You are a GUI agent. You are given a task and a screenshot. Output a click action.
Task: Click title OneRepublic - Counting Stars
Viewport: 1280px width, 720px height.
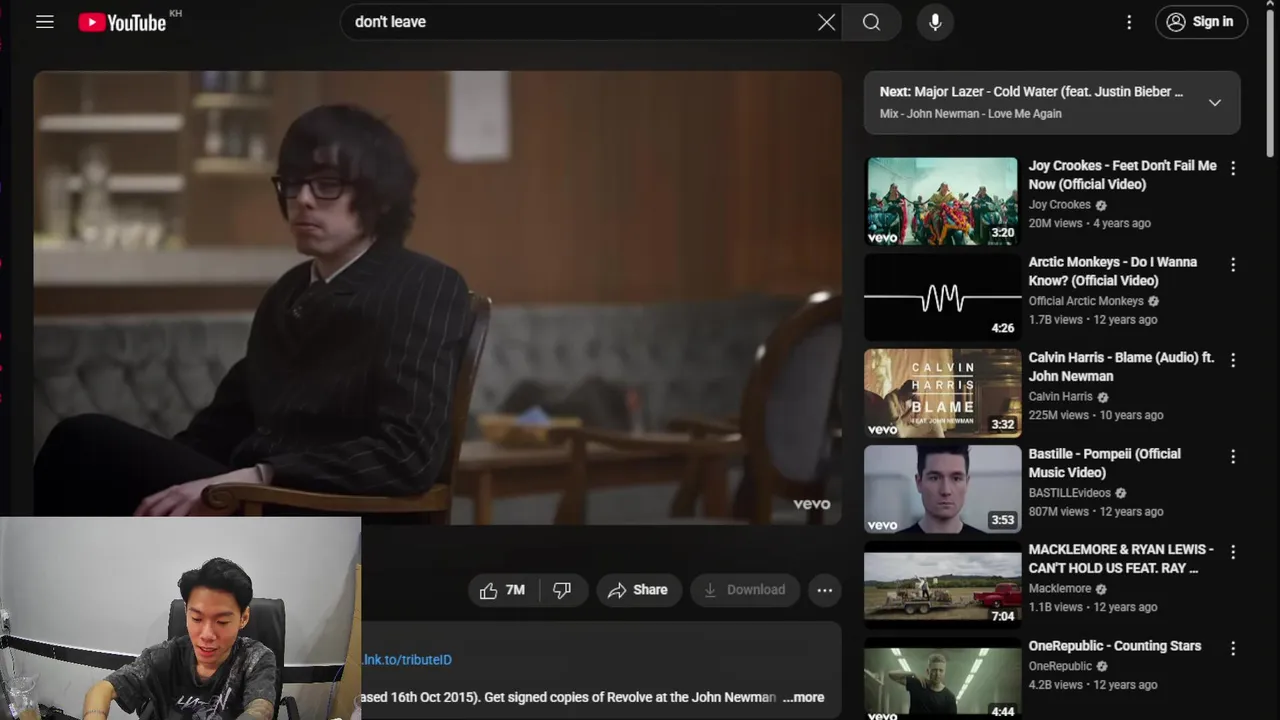(1115, 646)
